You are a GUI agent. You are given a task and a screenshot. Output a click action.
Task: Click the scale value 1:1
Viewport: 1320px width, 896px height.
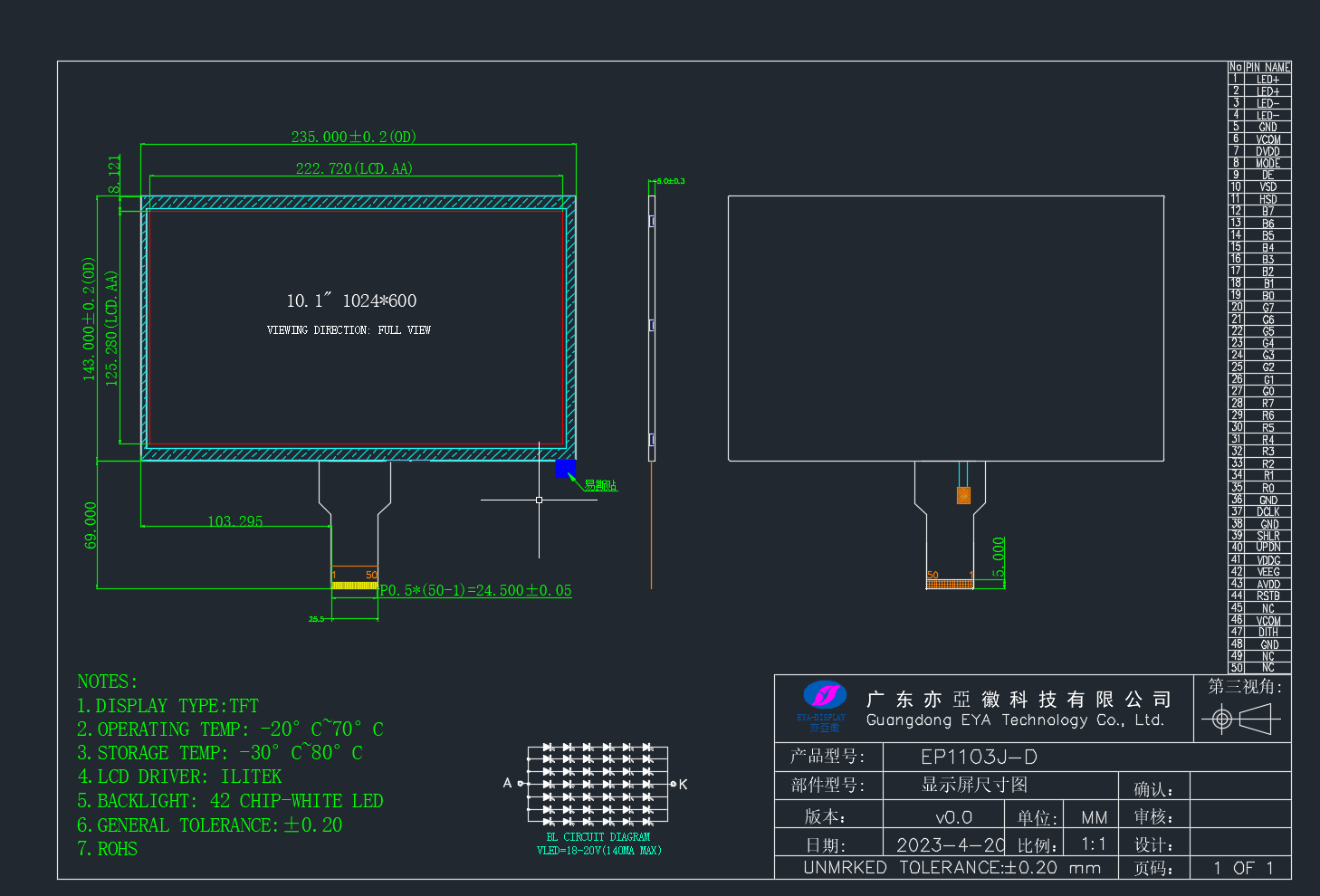[x=1094, y=844]
